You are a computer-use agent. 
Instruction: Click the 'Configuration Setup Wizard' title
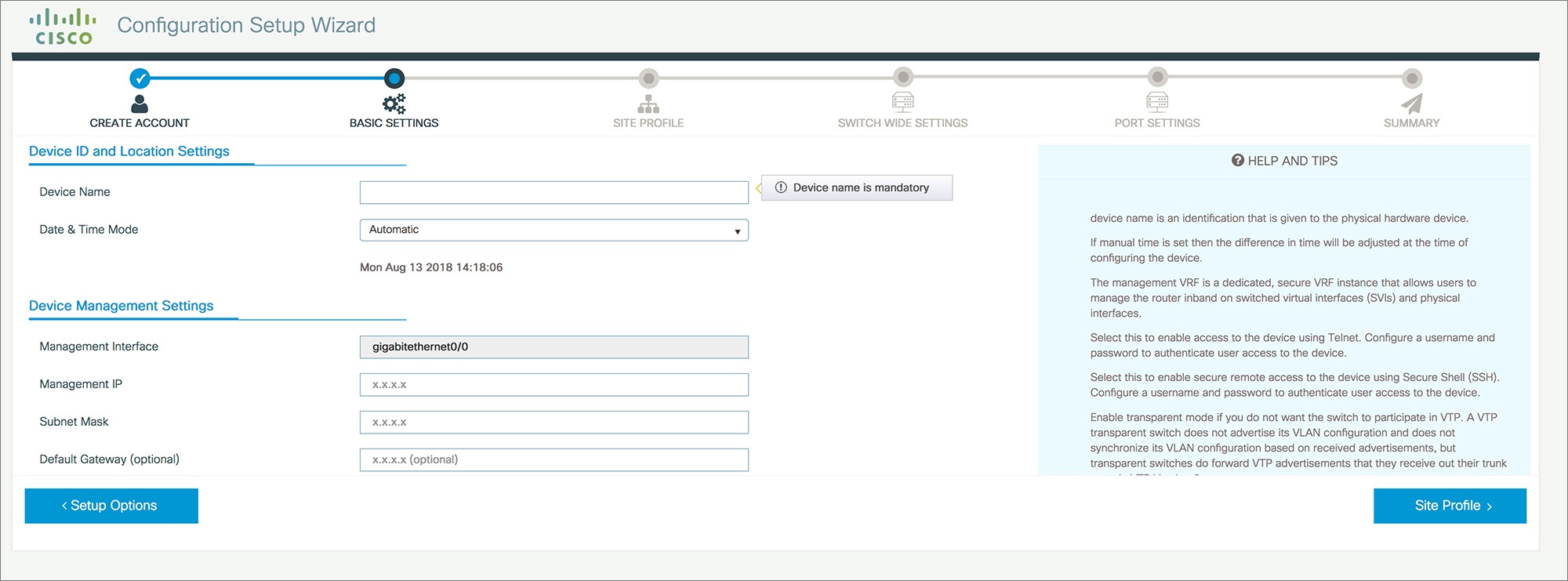[246, 25]
